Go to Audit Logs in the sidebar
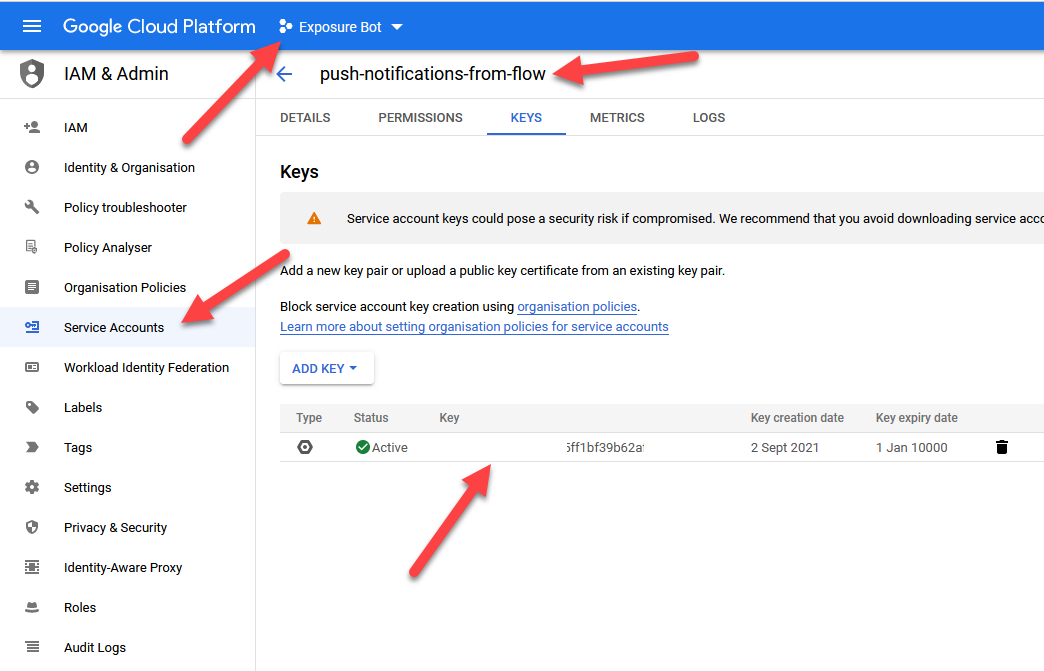This screenshot has height=671, width=1044. (95, 647)
